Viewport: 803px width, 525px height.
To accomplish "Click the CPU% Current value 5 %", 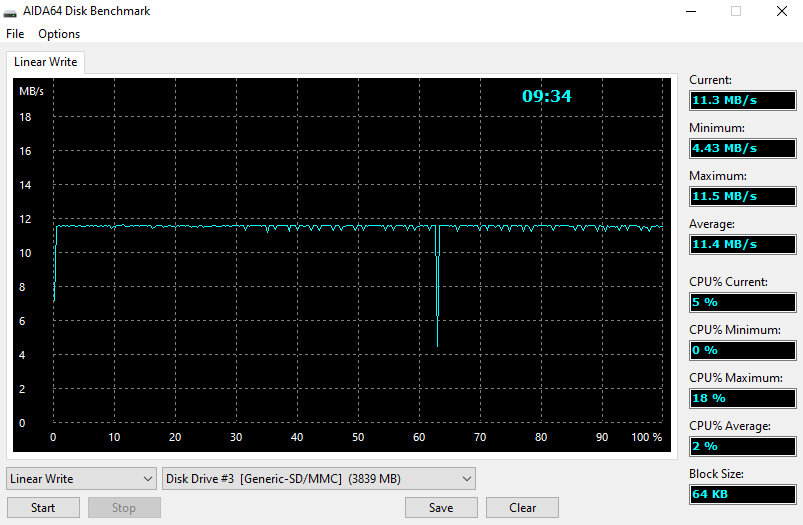I will (x=743, y=302).
